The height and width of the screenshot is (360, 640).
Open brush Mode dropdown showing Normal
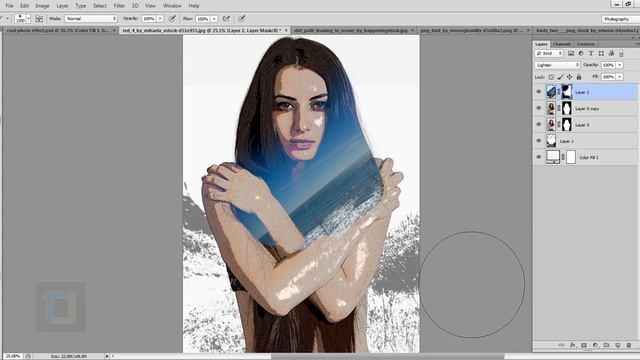(91, 19)
